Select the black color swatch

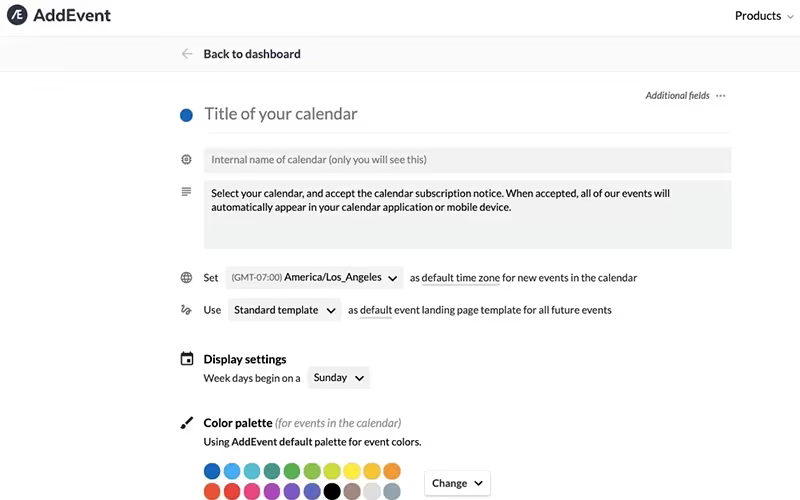point(332,491)
